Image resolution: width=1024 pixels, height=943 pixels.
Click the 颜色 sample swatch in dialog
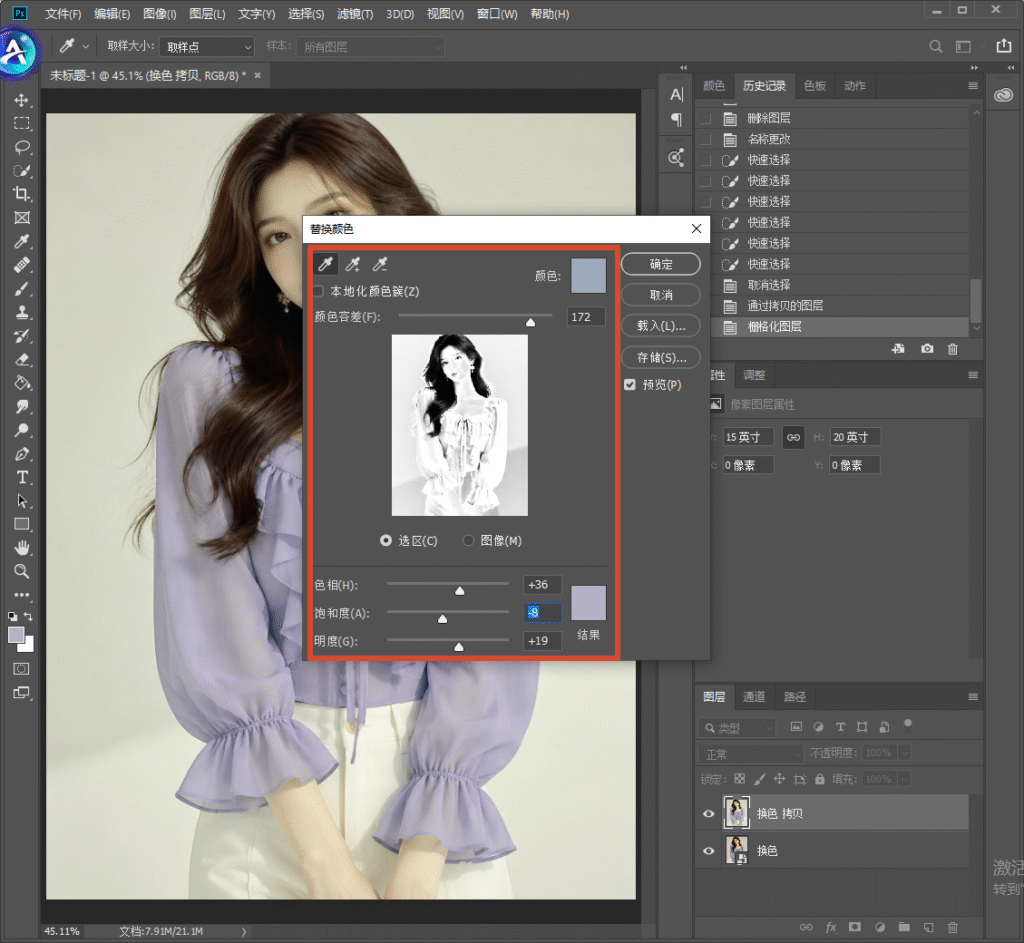[588, 275]
